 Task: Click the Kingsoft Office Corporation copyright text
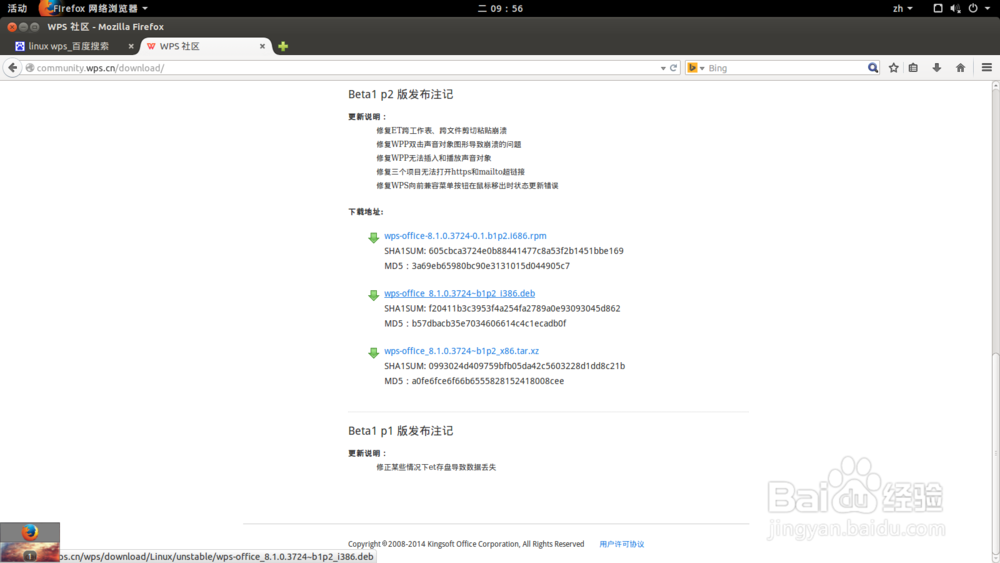[x=466, y=544]
